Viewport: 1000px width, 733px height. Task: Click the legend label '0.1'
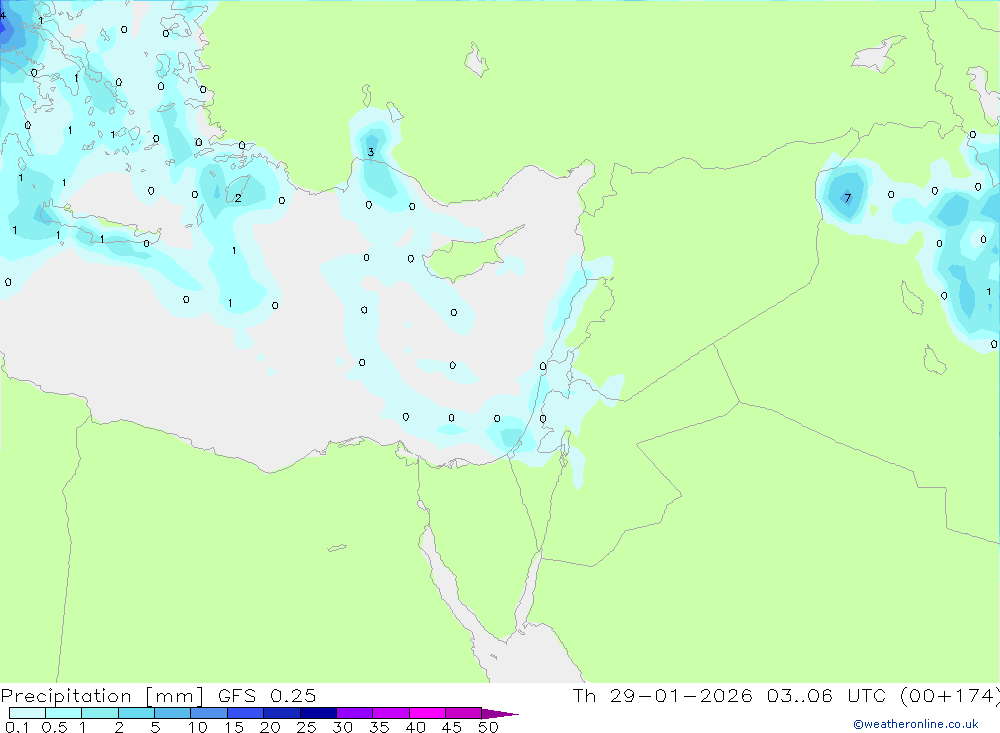tap(17, 727)
